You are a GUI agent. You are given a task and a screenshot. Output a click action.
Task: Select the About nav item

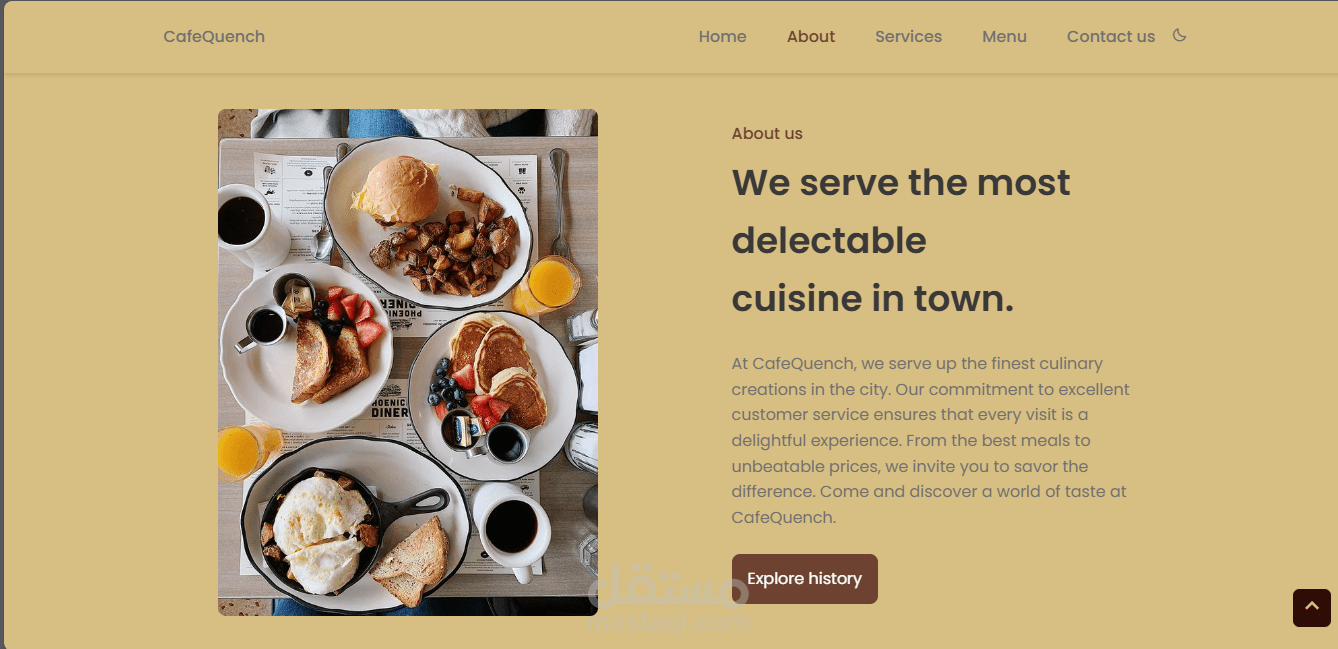click(x=811, y=37)
